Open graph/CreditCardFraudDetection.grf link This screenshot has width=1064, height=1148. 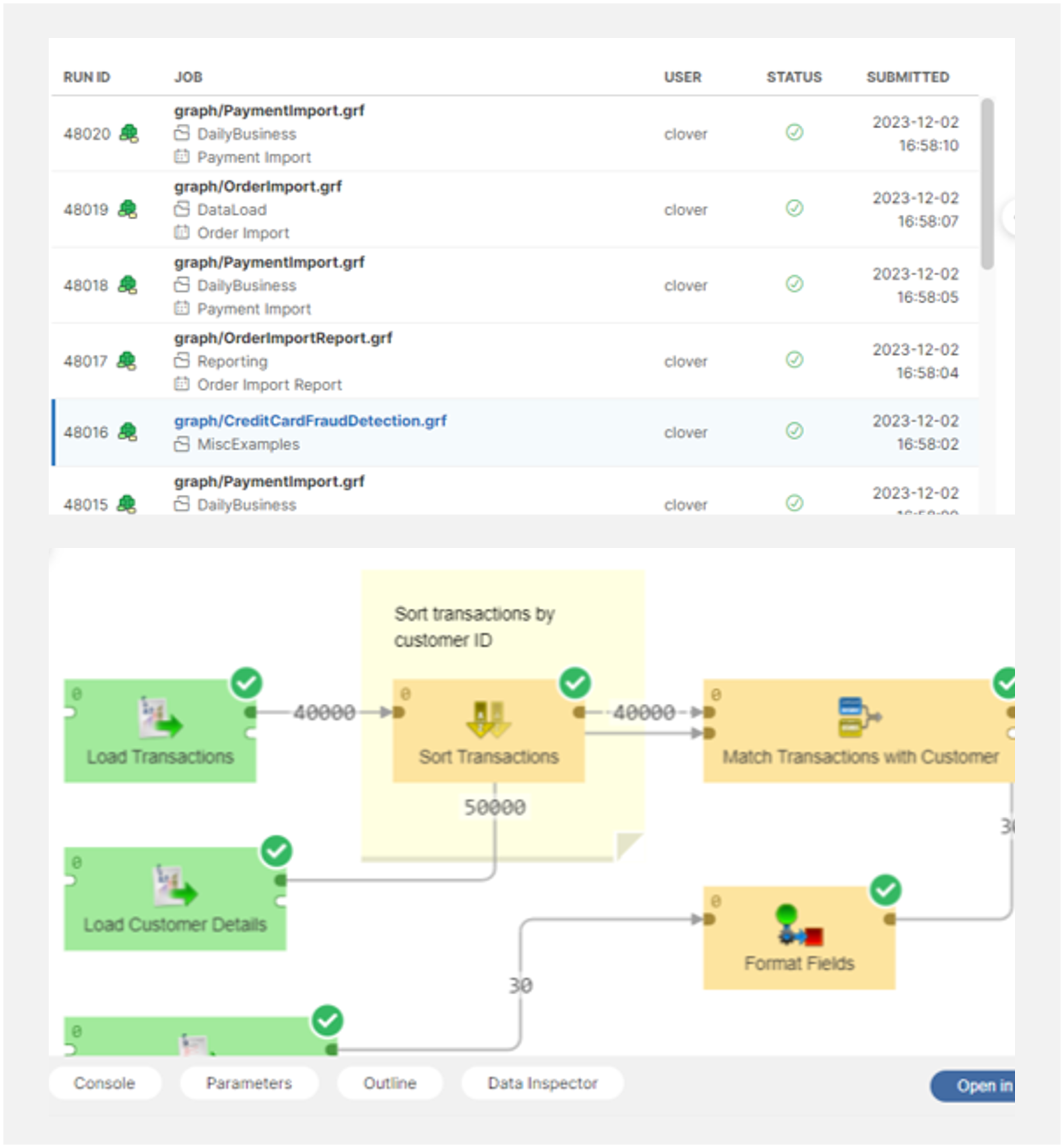(310, 421)
